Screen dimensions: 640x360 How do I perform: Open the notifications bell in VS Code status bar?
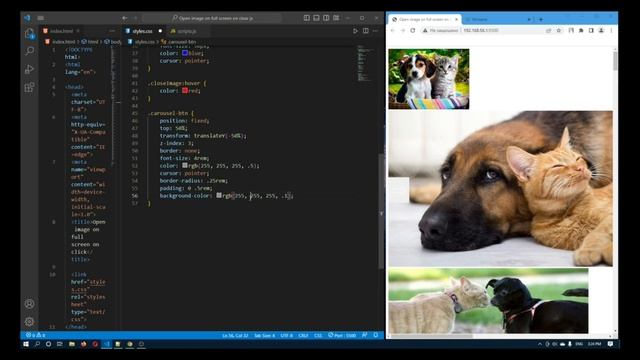tap(376, 335)
